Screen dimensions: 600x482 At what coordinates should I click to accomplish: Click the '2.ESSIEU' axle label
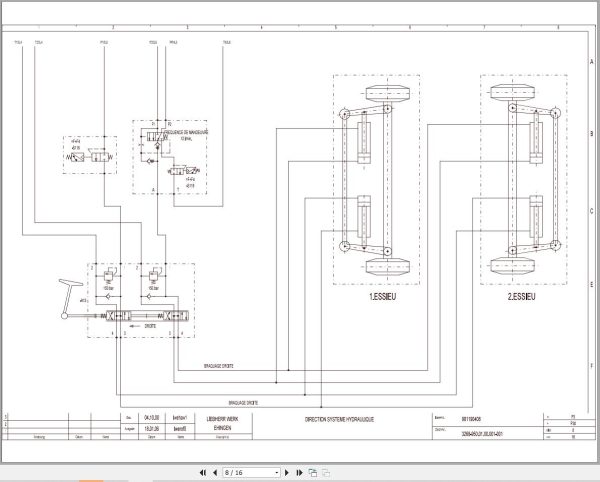coord(522,296)
